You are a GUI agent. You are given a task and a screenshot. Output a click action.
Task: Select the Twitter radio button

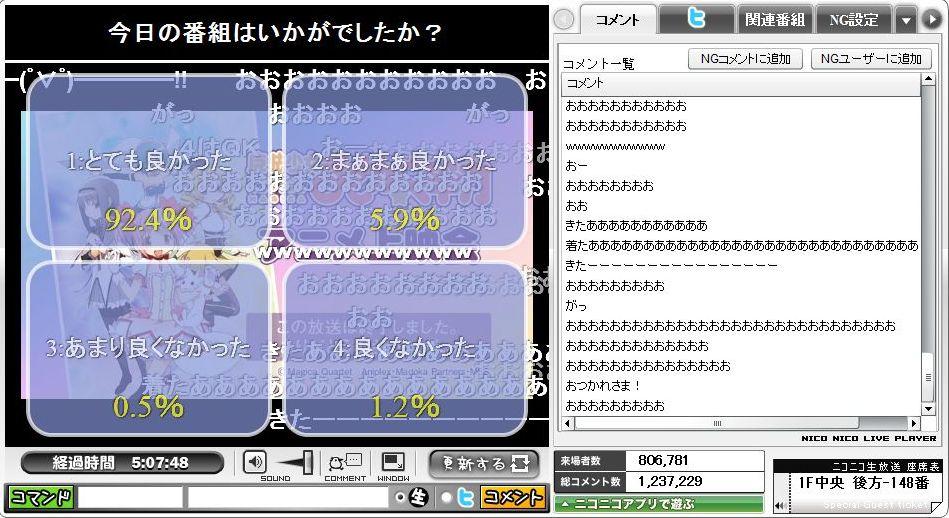[446, 497]
